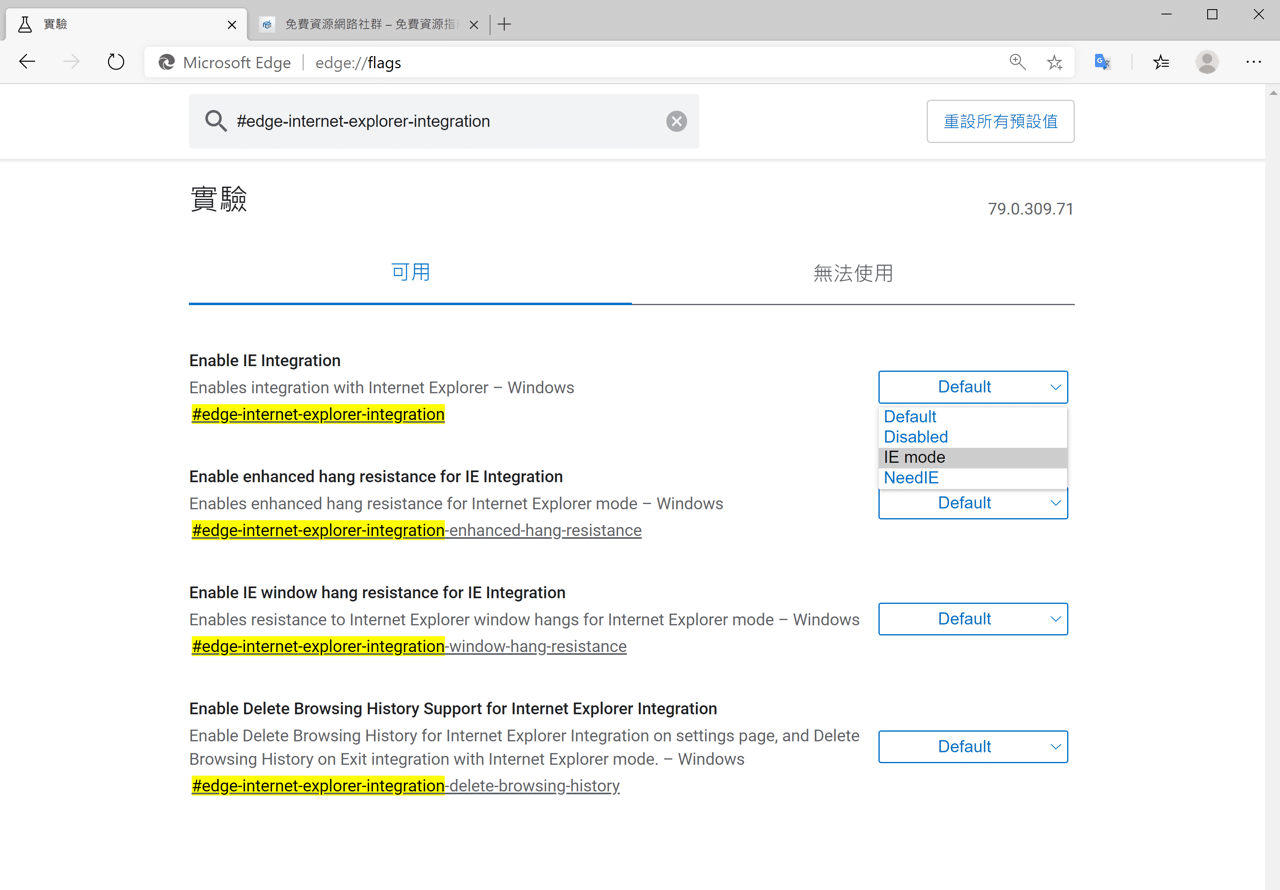Open the enhanced-hang-resistance flag link
Image resolution: width=1280 pixels, height=890 pixels.
coord(417,530)
